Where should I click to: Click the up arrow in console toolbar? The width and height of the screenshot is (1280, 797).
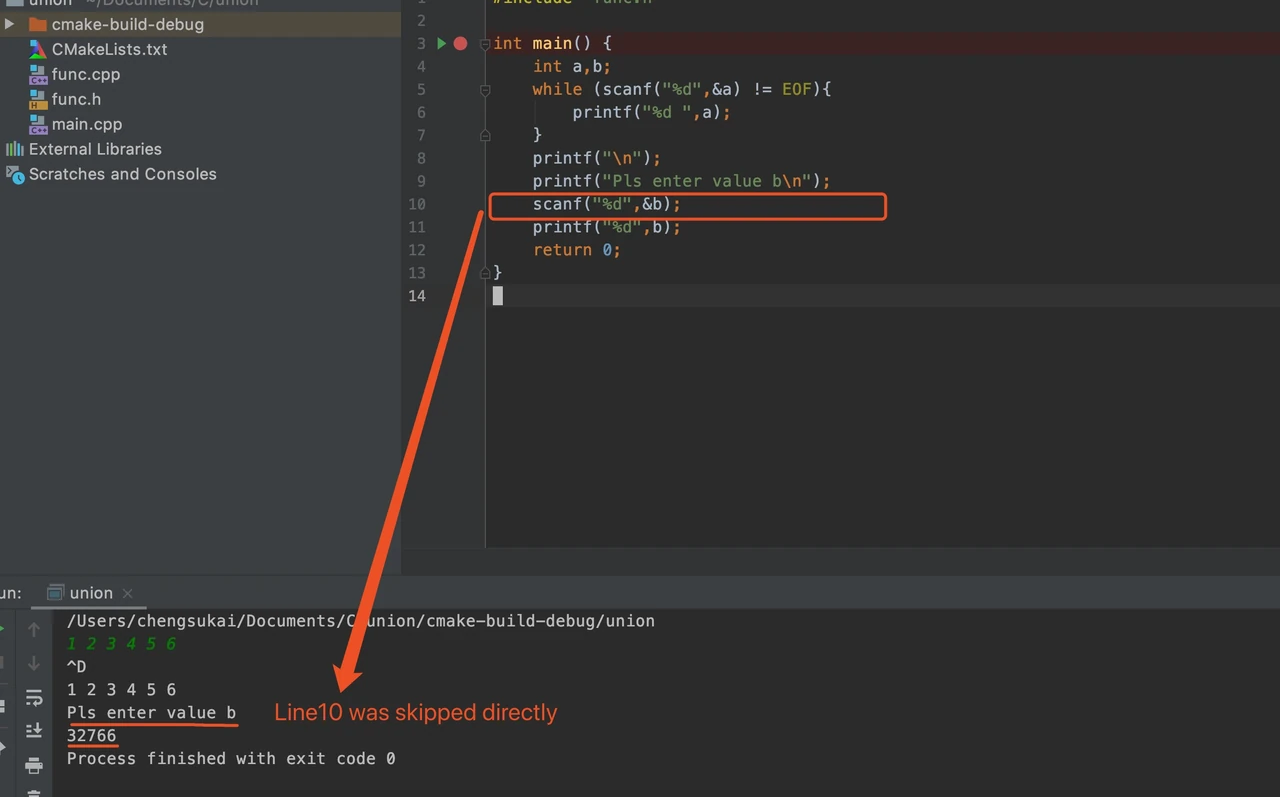(34, 630)
